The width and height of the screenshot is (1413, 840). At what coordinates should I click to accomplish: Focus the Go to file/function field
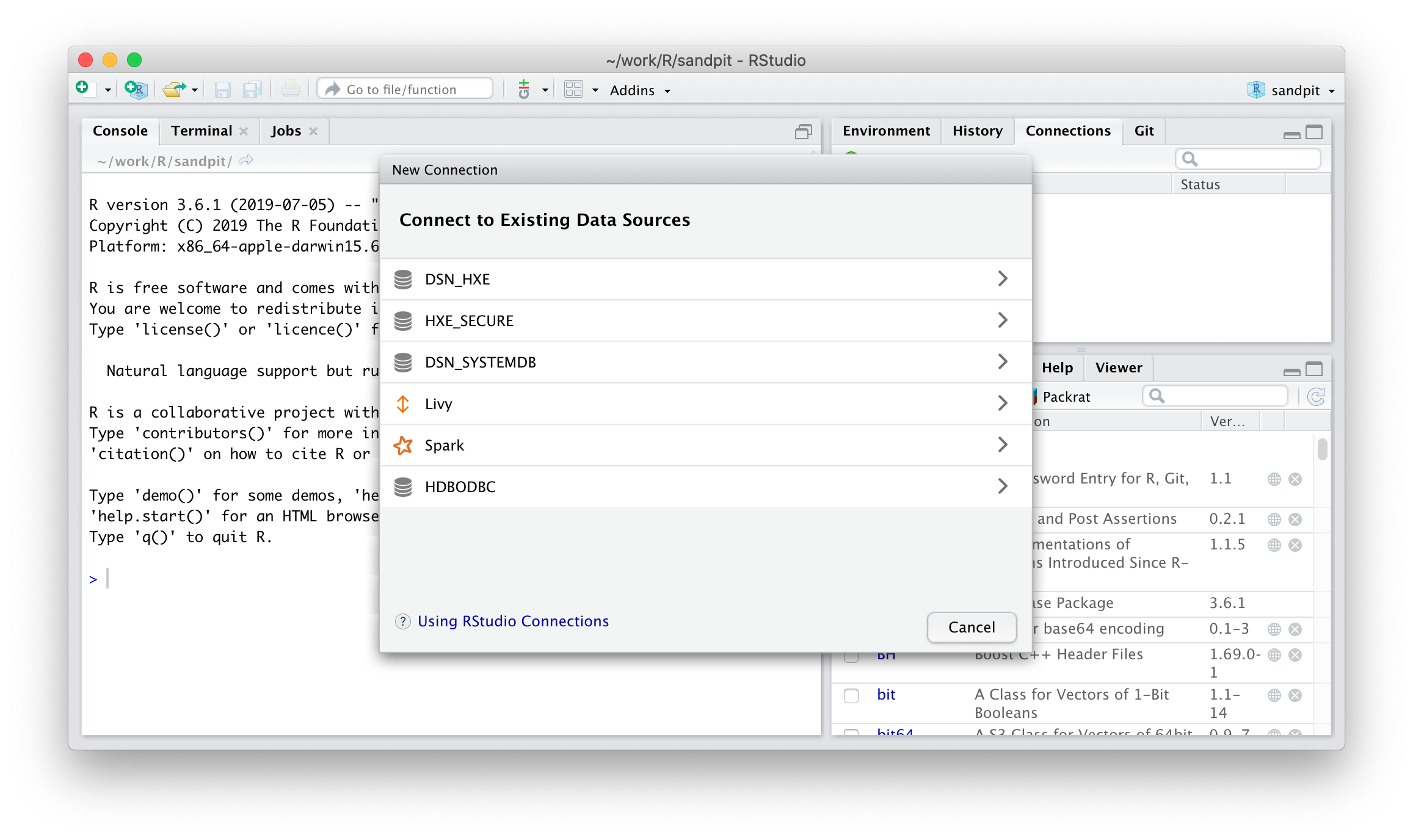[405, 89]
